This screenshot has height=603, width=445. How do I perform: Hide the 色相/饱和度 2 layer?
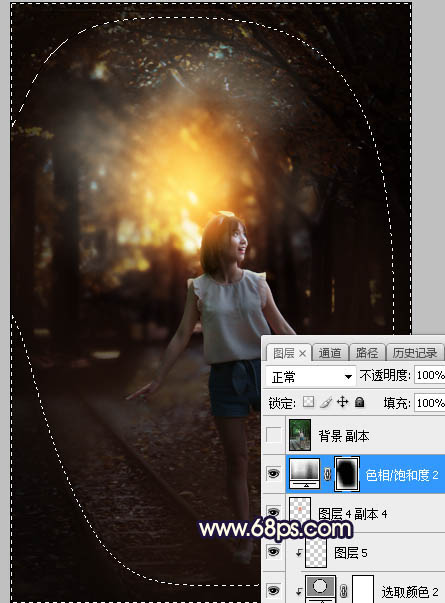pos(273,474)
